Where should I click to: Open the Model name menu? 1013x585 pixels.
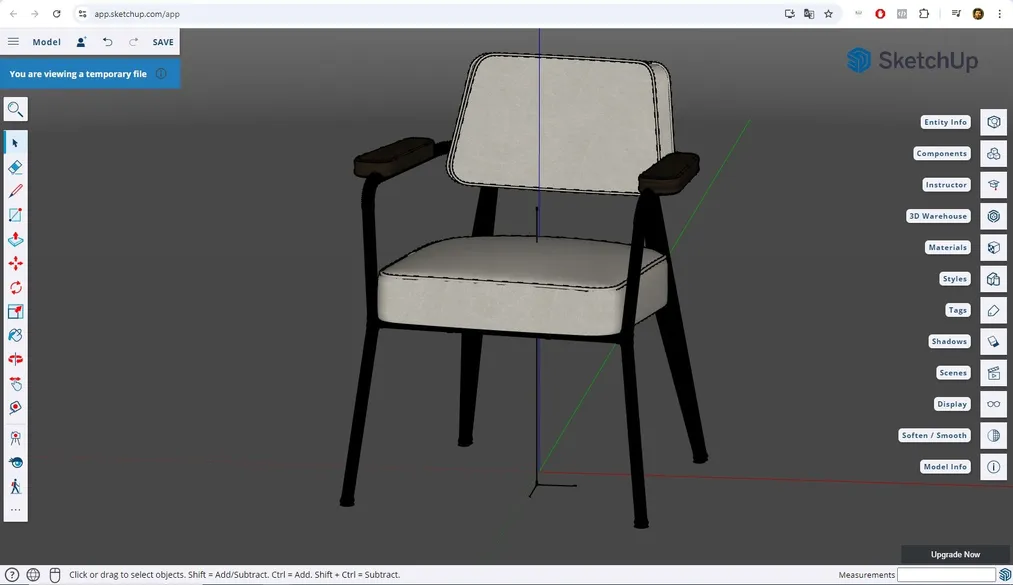pos(46,42)
